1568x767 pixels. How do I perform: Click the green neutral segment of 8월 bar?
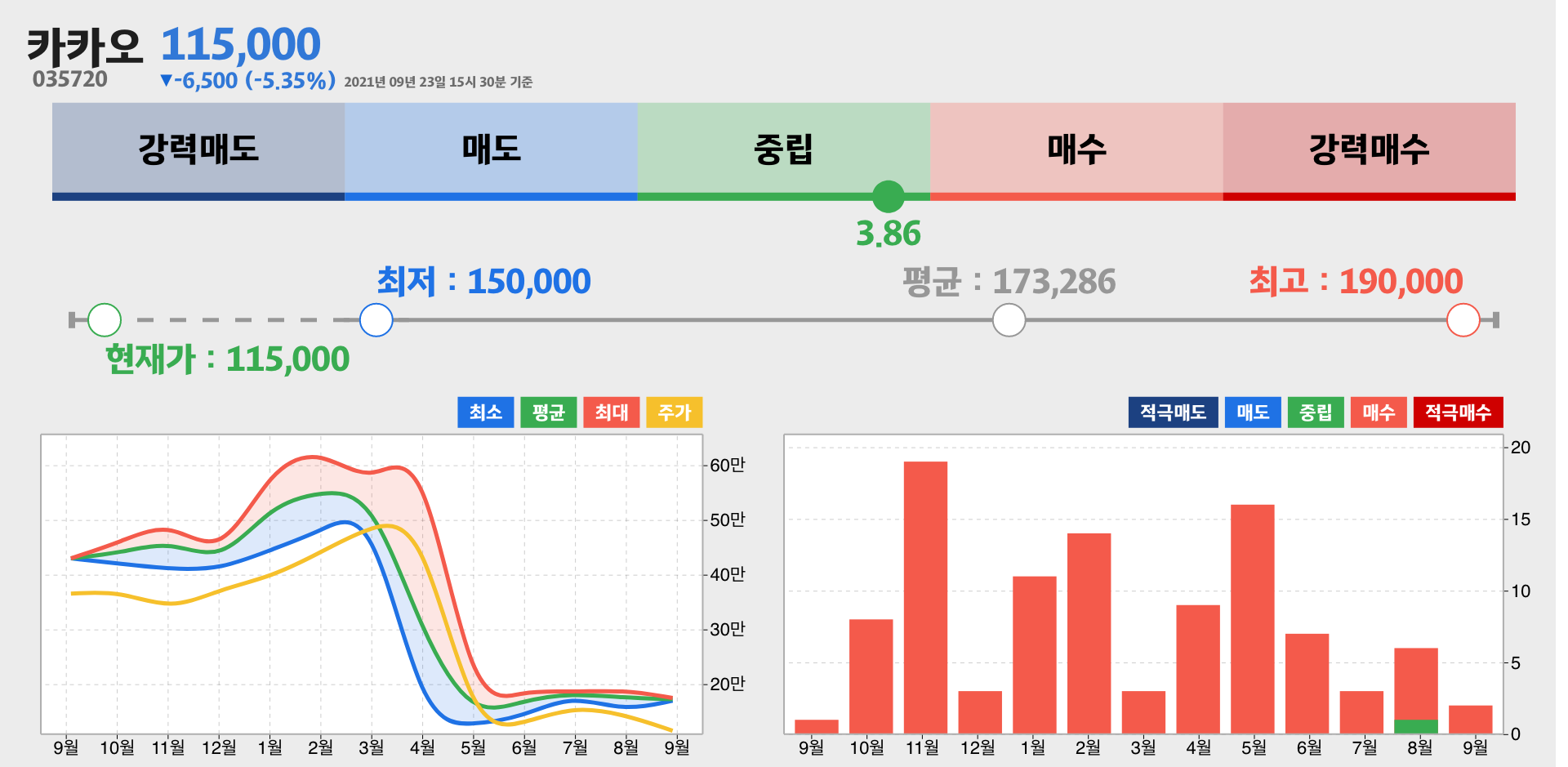(1416, 727)
